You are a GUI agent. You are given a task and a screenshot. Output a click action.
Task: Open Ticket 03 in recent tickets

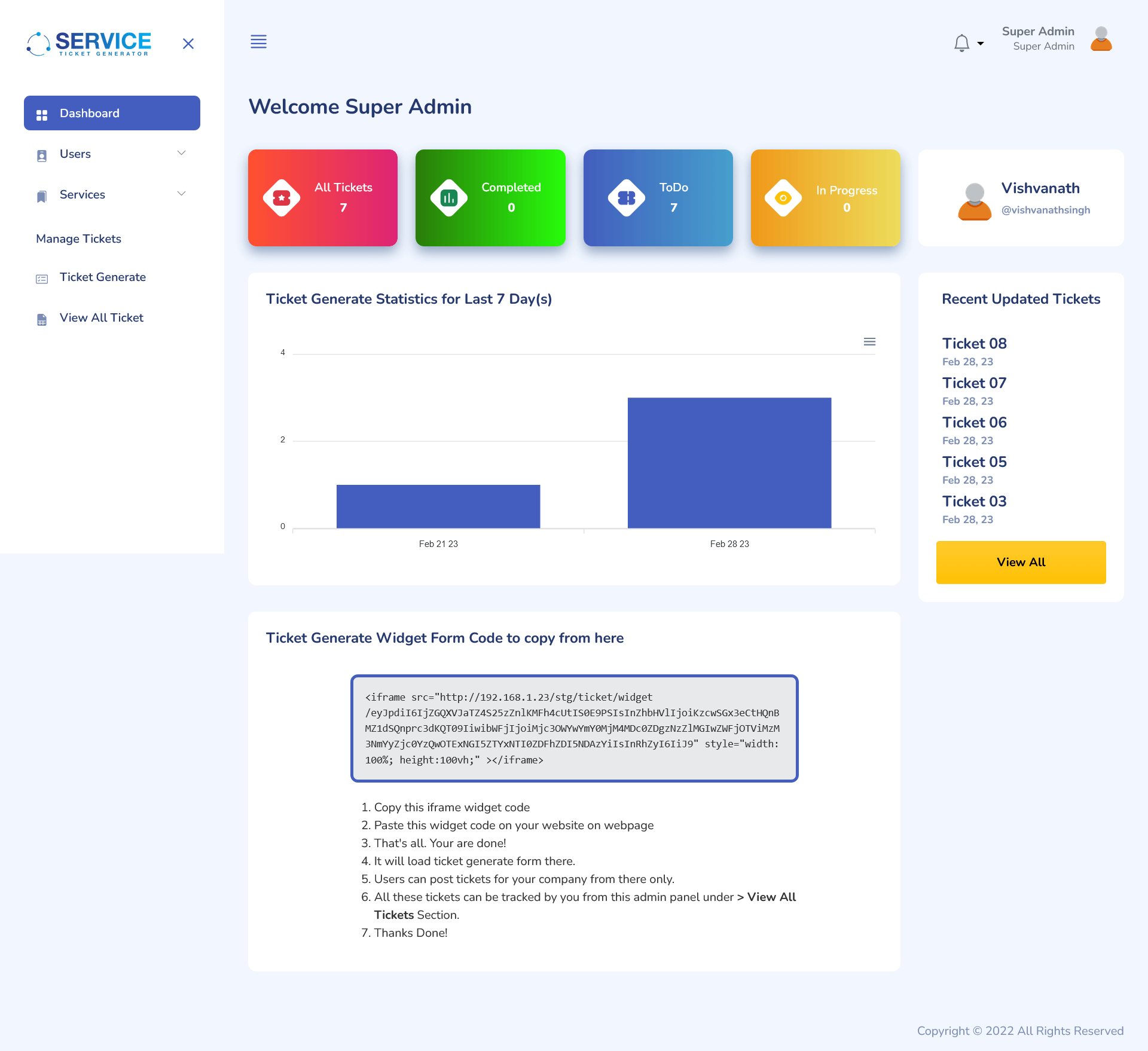pos(975,501)
